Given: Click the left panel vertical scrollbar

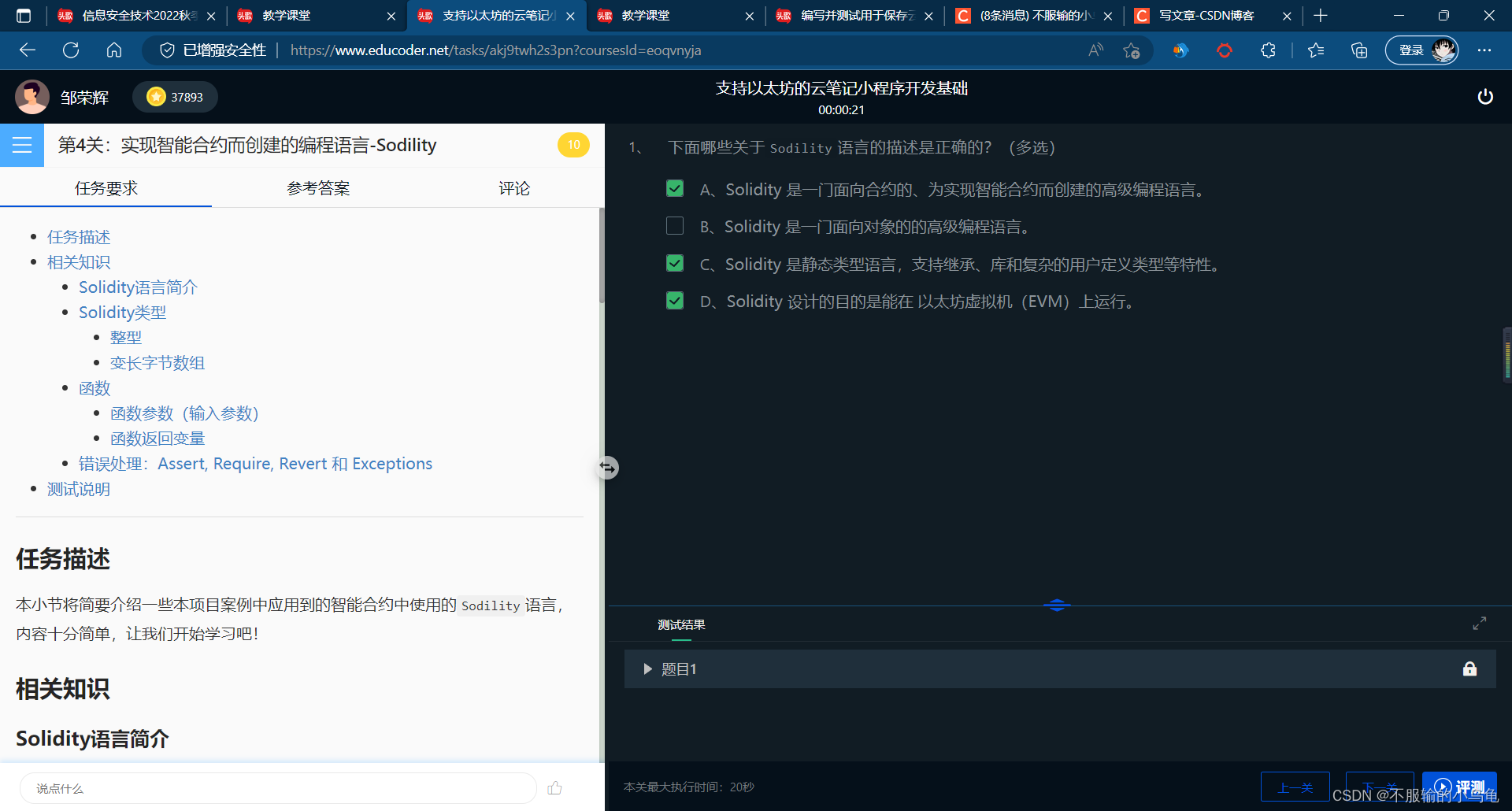Looking at the screenshot, I should coord(602,256).
